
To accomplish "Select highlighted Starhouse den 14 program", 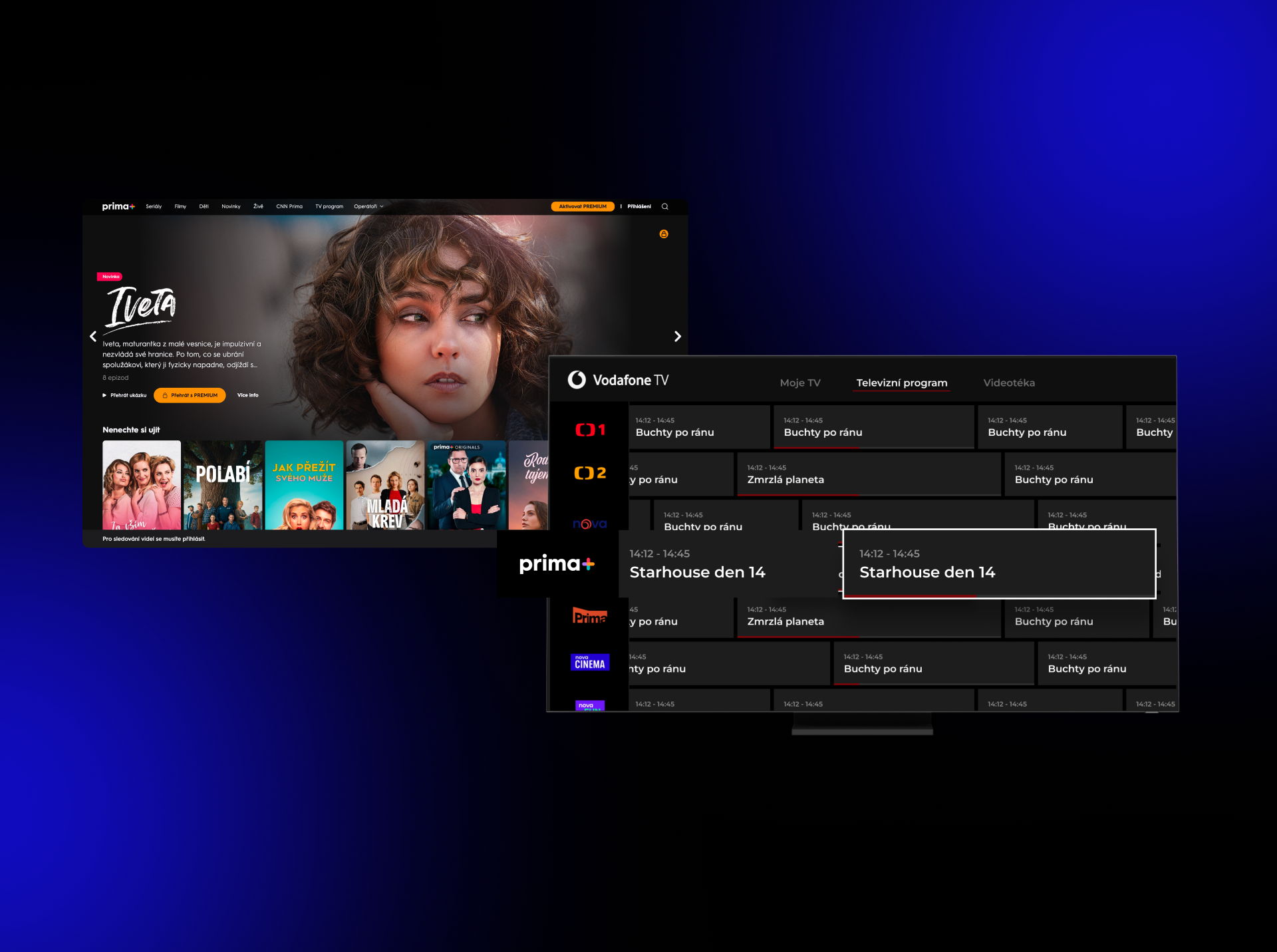I will [998, 563].
